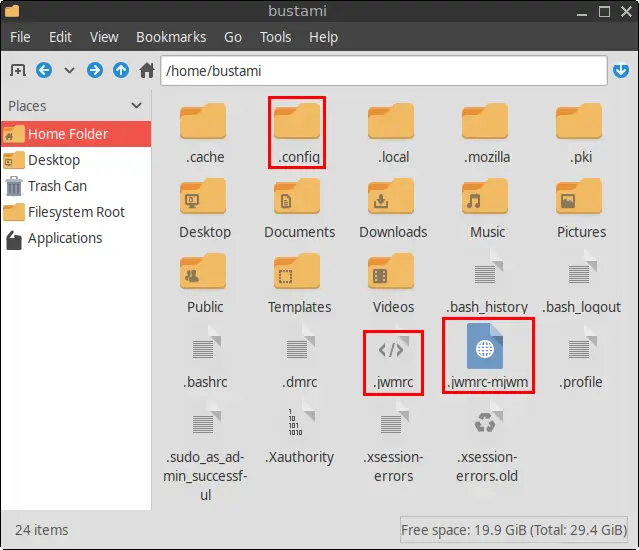Select the .xsession-errors.old recycle file icon

(x=487, y=420)
